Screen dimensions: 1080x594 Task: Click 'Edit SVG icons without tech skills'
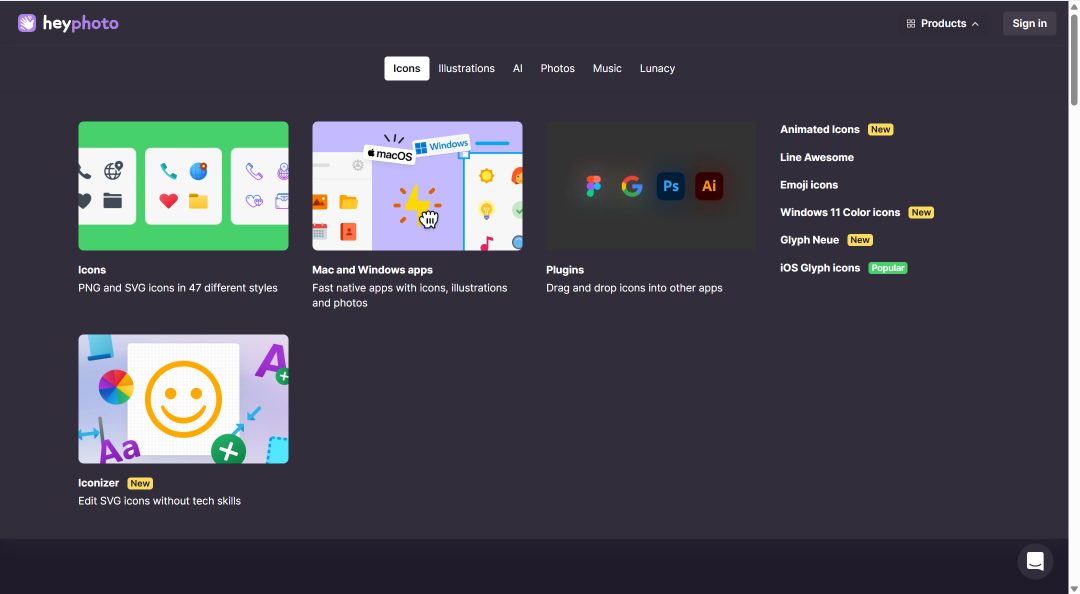(x=159, y=501)
